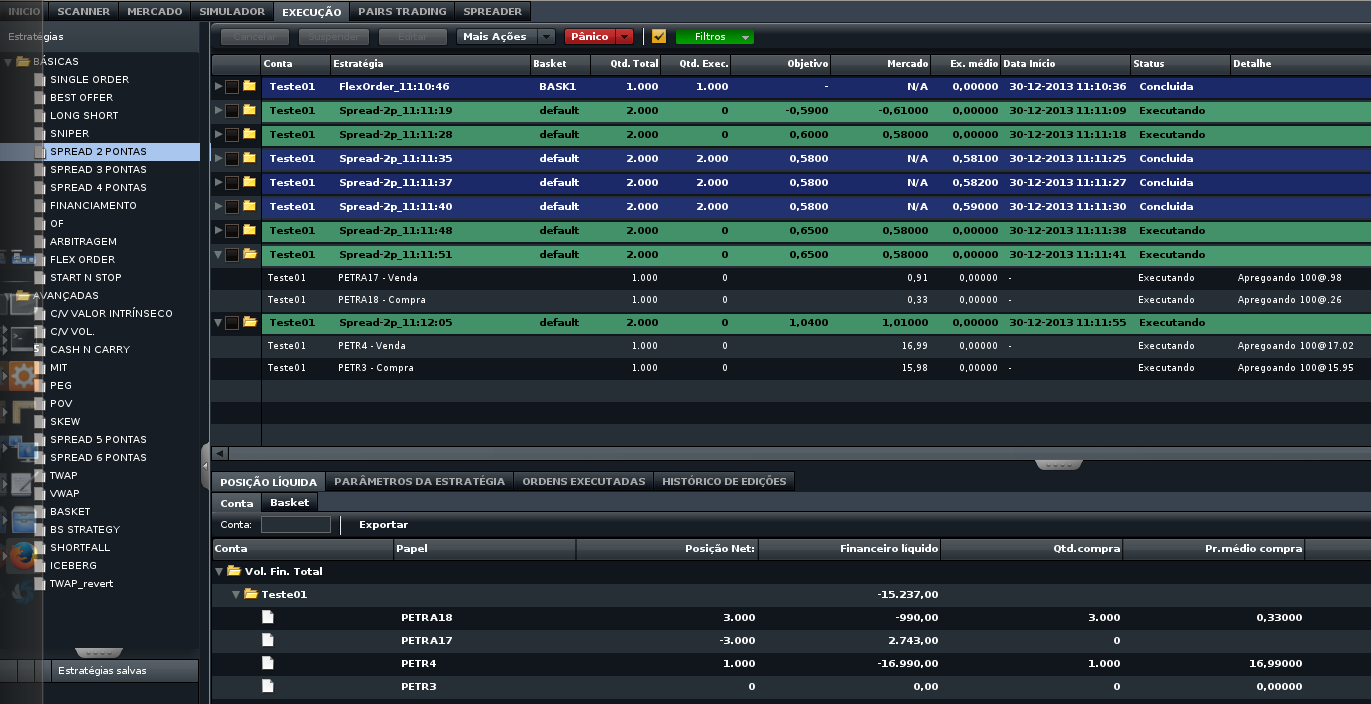Click the Firefox icon in the dock
1371x704 pixels.
coord(22,555)
